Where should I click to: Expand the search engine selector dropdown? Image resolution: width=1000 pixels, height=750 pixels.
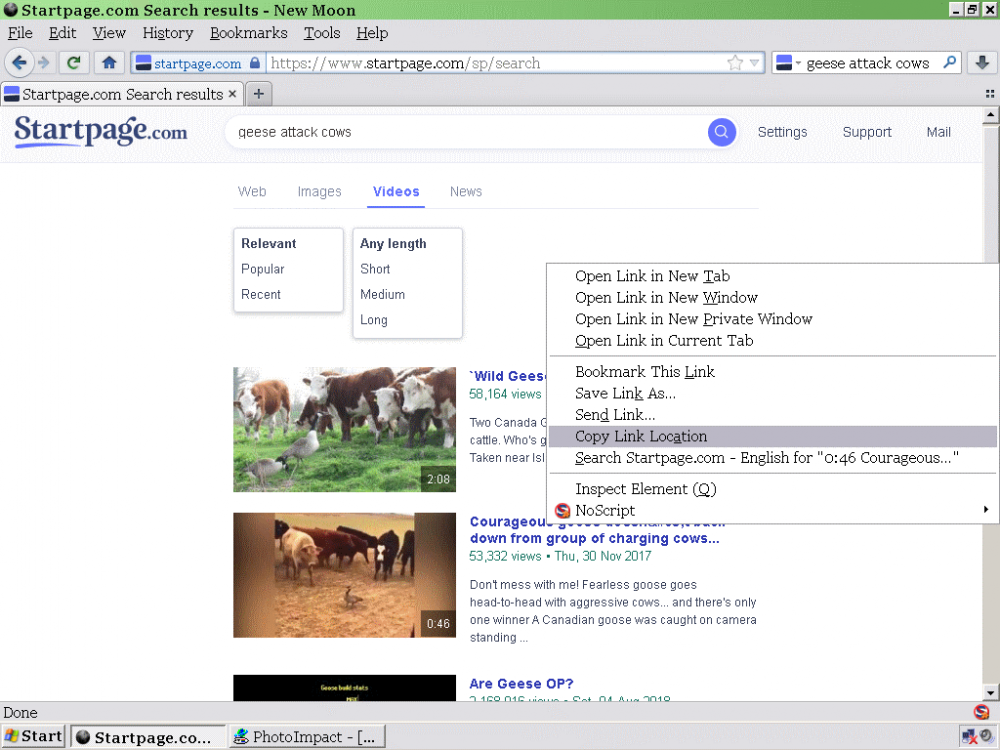tap(788, 63)
